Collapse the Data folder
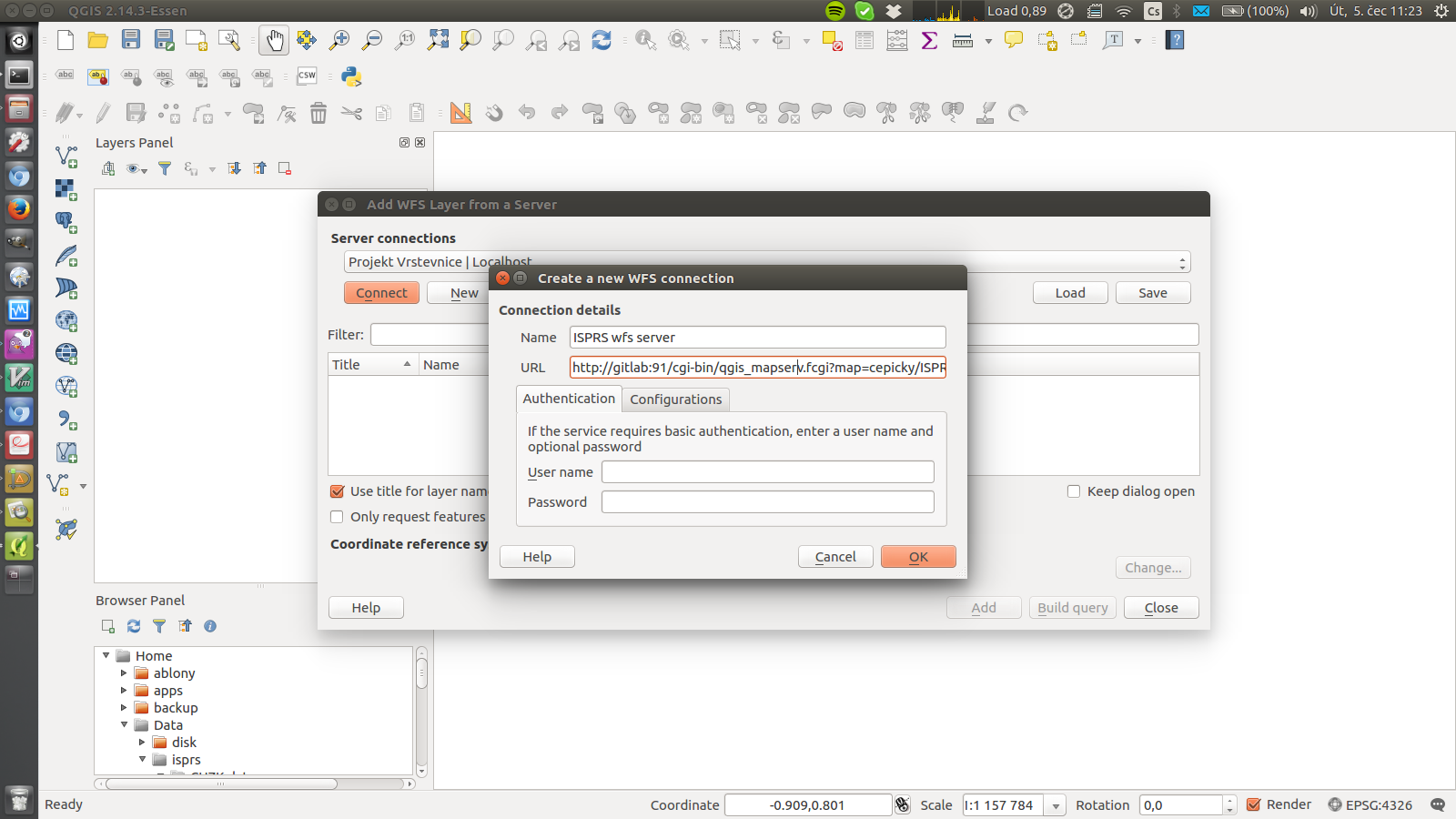The width and height of the screenshot is (1456, 819). click(x=124, y=725)
